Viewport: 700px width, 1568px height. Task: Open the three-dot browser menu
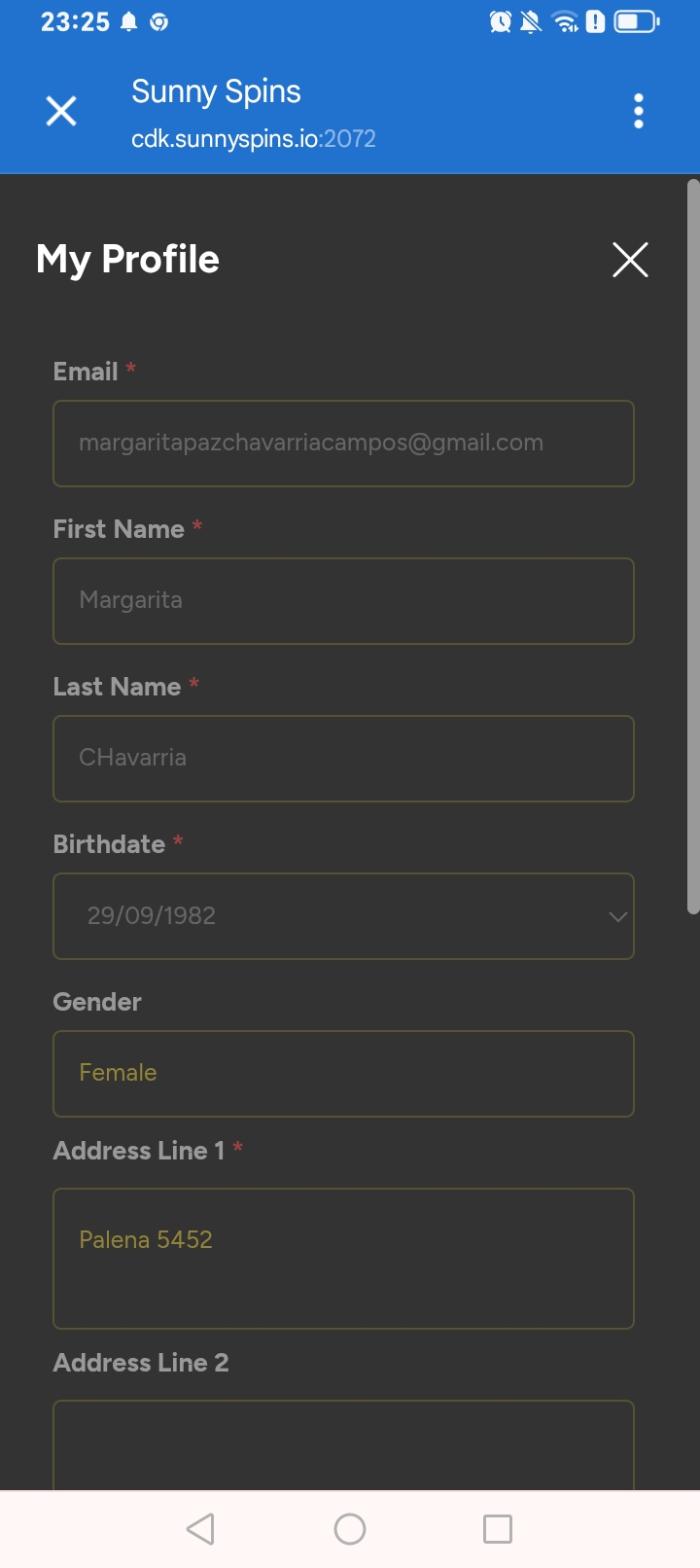(638, 112)
